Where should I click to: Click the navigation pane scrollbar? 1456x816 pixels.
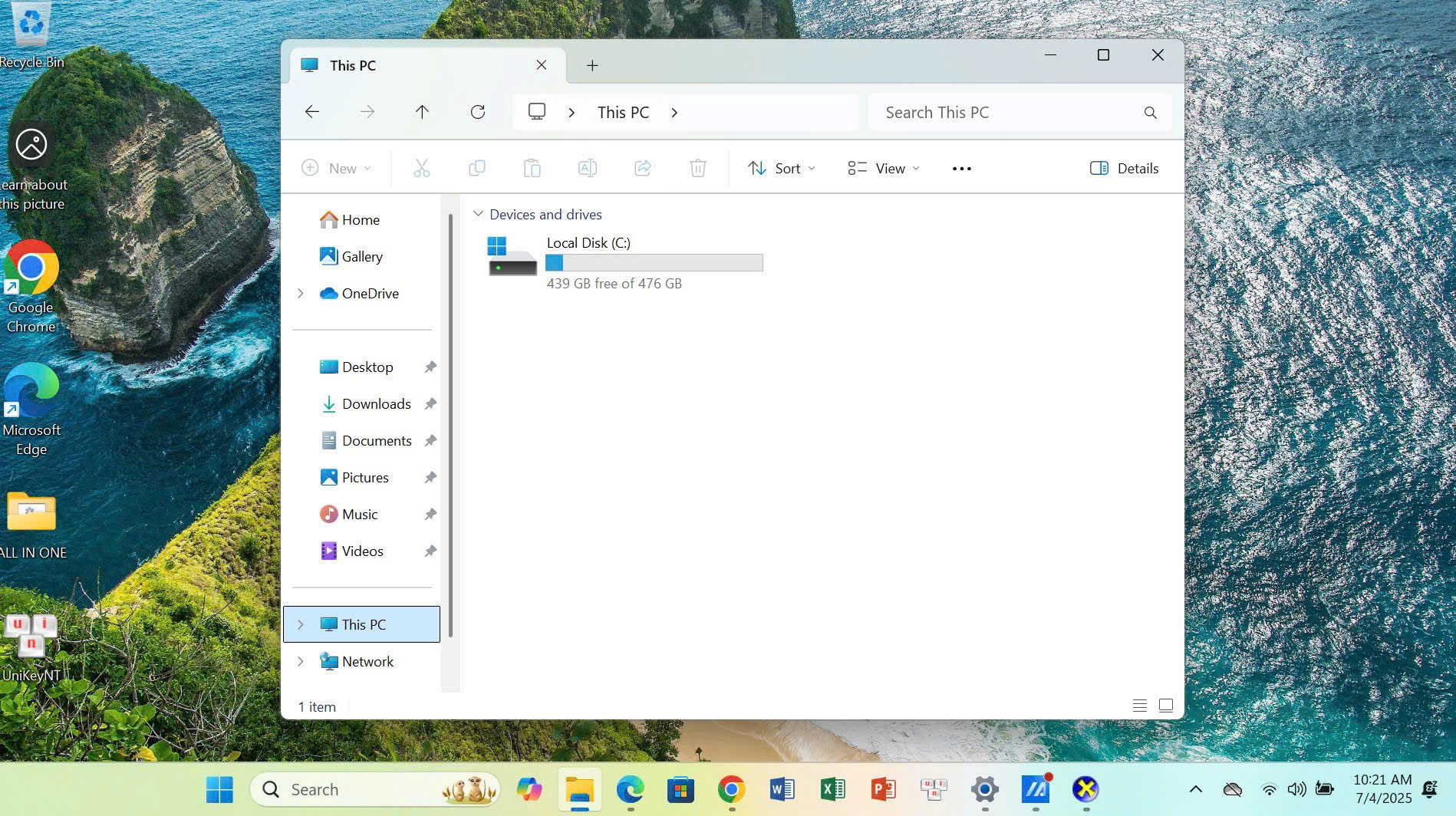(x=450, y=426)
